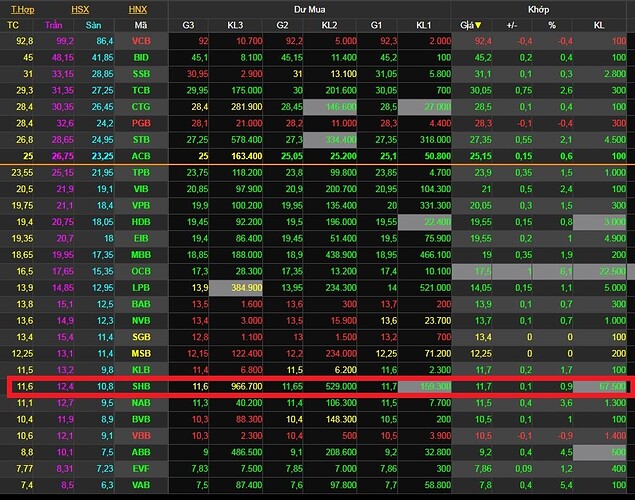Viewport: 635px width, 500px height.
Task: Select the BVB stock symbol
Action: (141, 419)
